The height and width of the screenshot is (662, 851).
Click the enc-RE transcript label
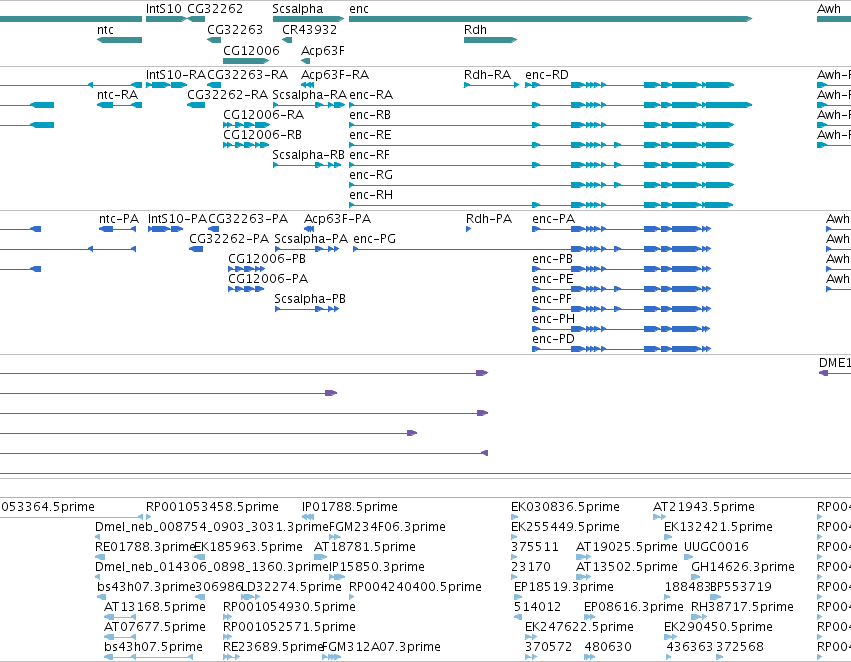click(x=370, y=135)
